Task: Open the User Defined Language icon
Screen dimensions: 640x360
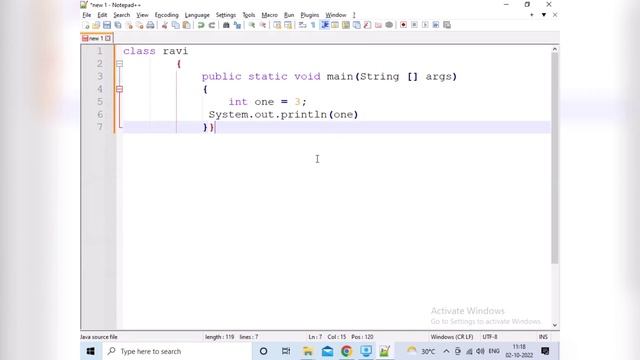Action: (335, 25)
